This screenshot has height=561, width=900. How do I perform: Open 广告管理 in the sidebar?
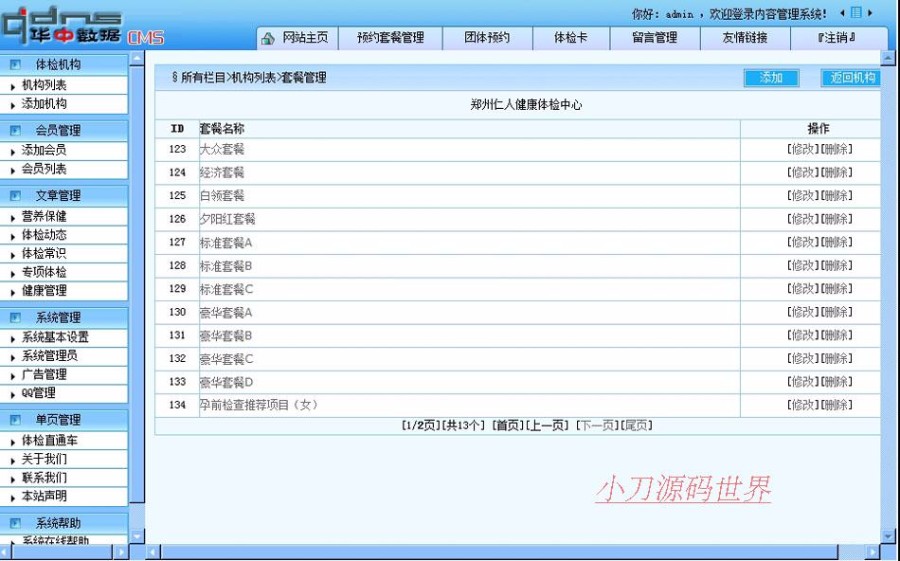click(44, 374)
